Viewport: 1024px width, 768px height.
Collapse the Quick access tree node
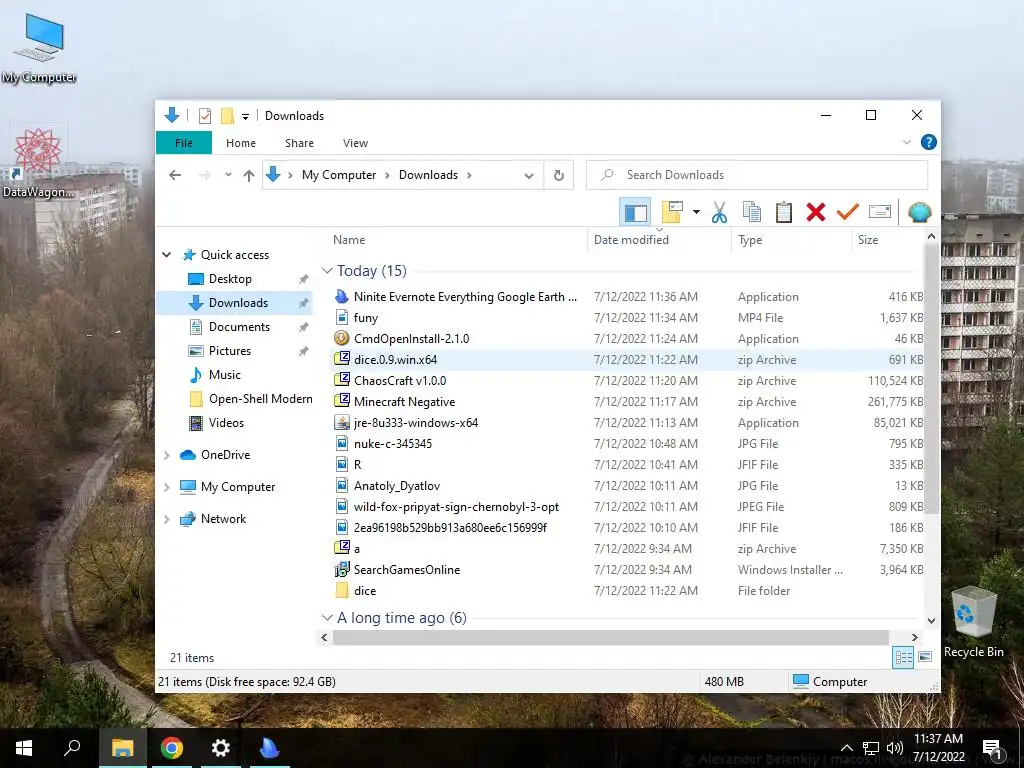pyautogui.click(x=167, y=255)
